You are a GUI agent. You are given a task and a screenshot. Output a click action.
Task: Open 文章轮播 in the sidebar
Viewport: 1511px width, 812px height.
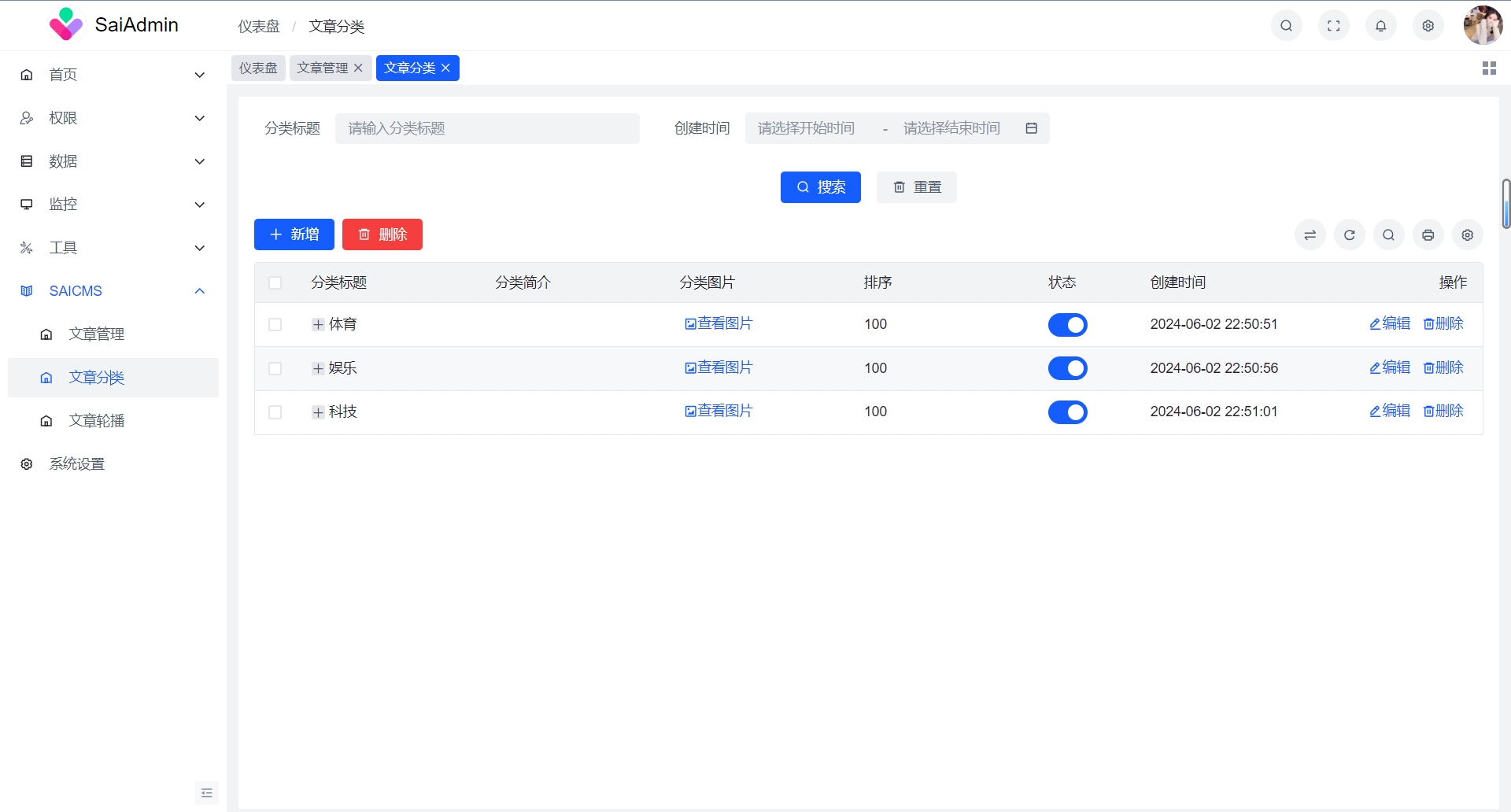[x=96, y=421]
